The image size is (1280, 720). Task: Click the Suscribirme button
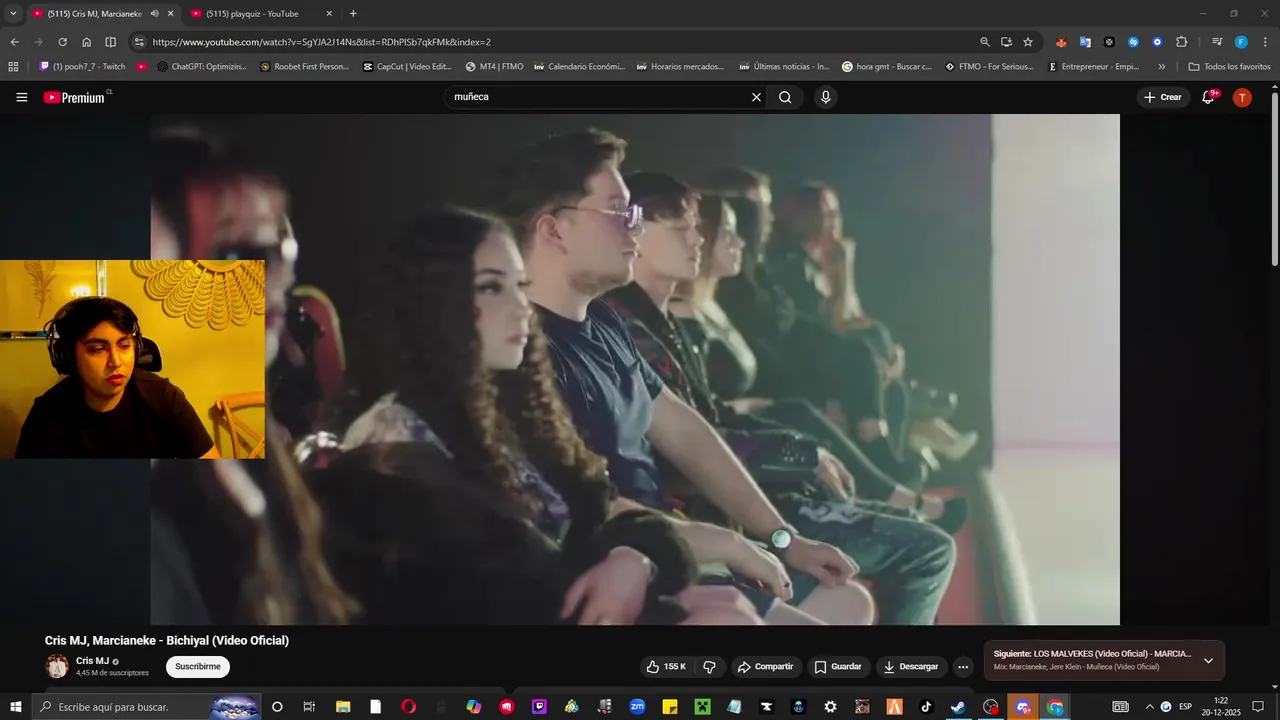coord(197,666)
